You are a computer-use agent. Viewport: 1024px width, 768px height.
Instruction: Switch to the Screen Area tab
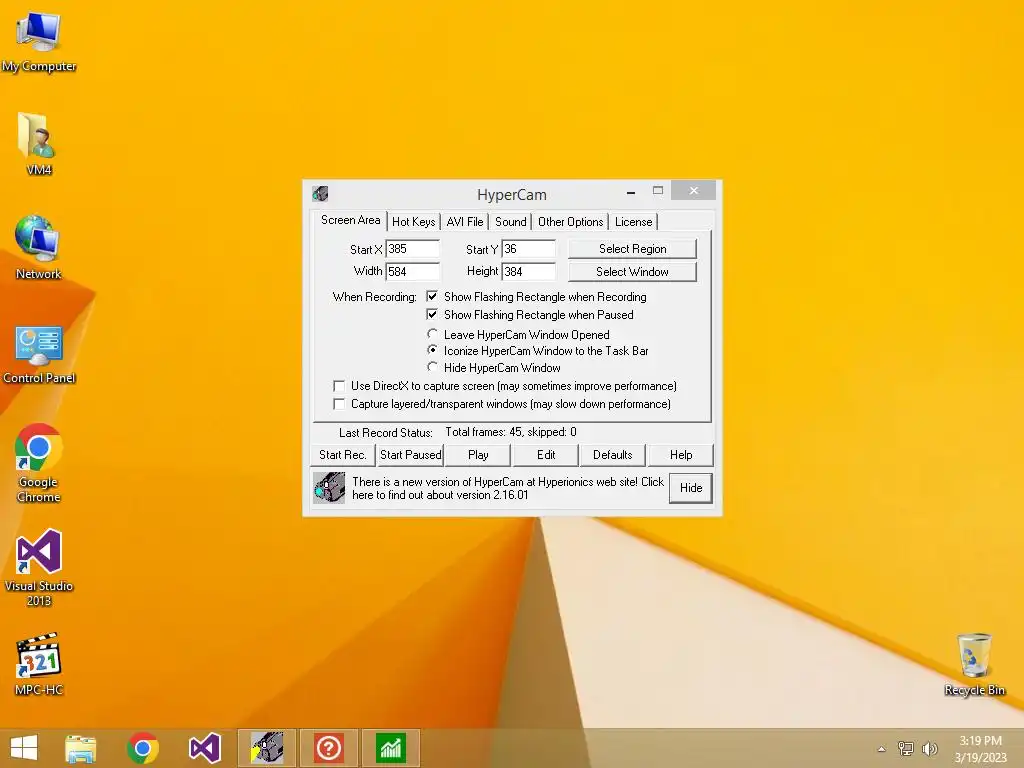pos(351,220)
